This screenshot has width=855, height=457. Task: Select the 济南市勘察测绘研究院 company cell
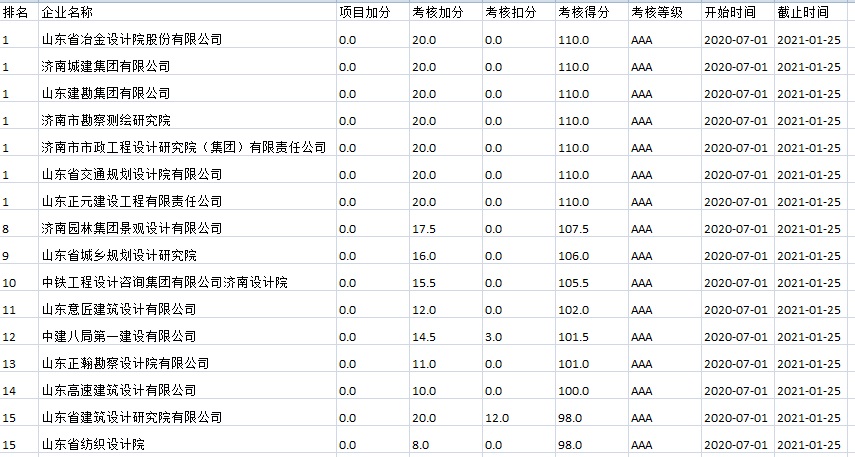coord(106,121)
